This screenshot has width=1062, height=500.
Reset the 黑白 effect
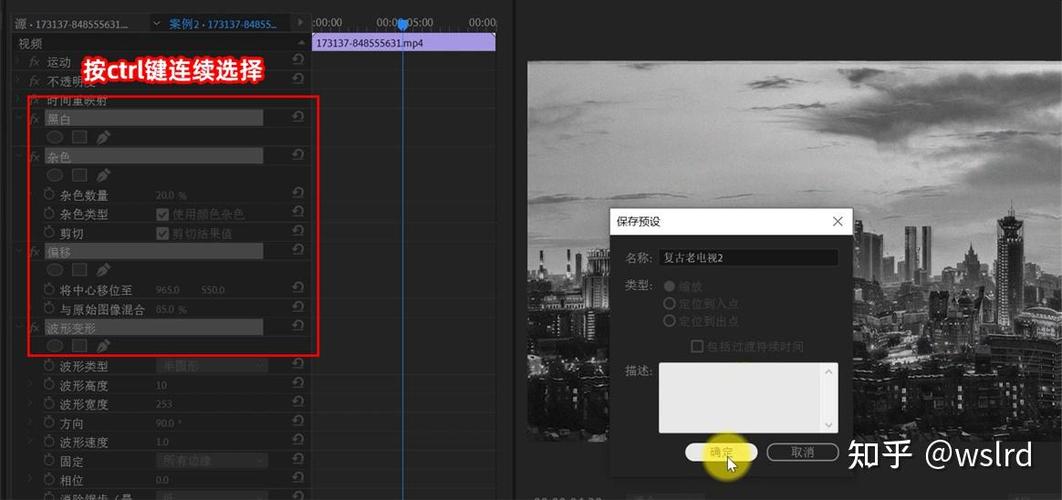(x=298, y=117)
